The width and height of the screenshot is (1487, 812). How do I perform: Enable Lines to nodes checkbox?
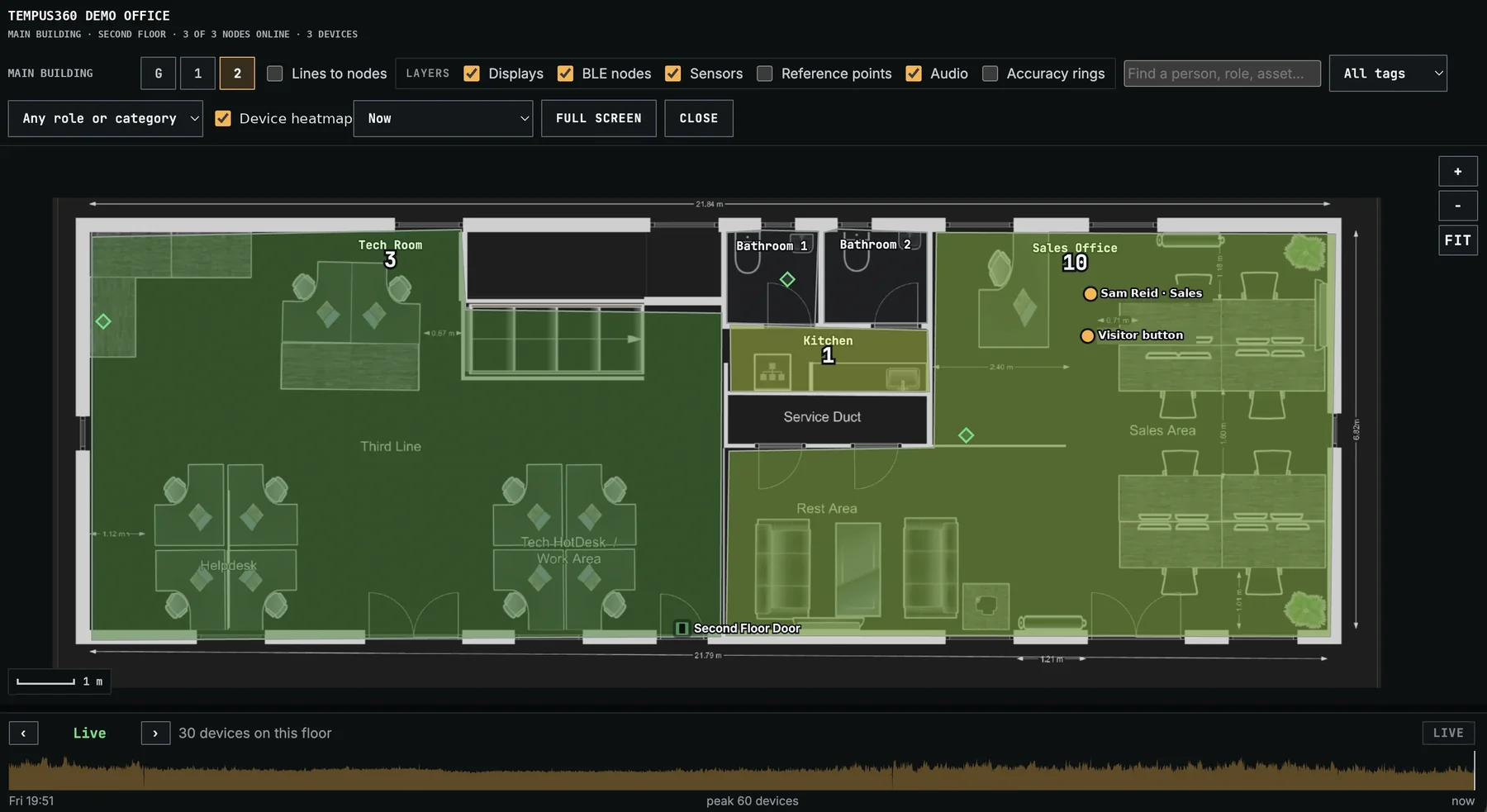tap(275, 74)
